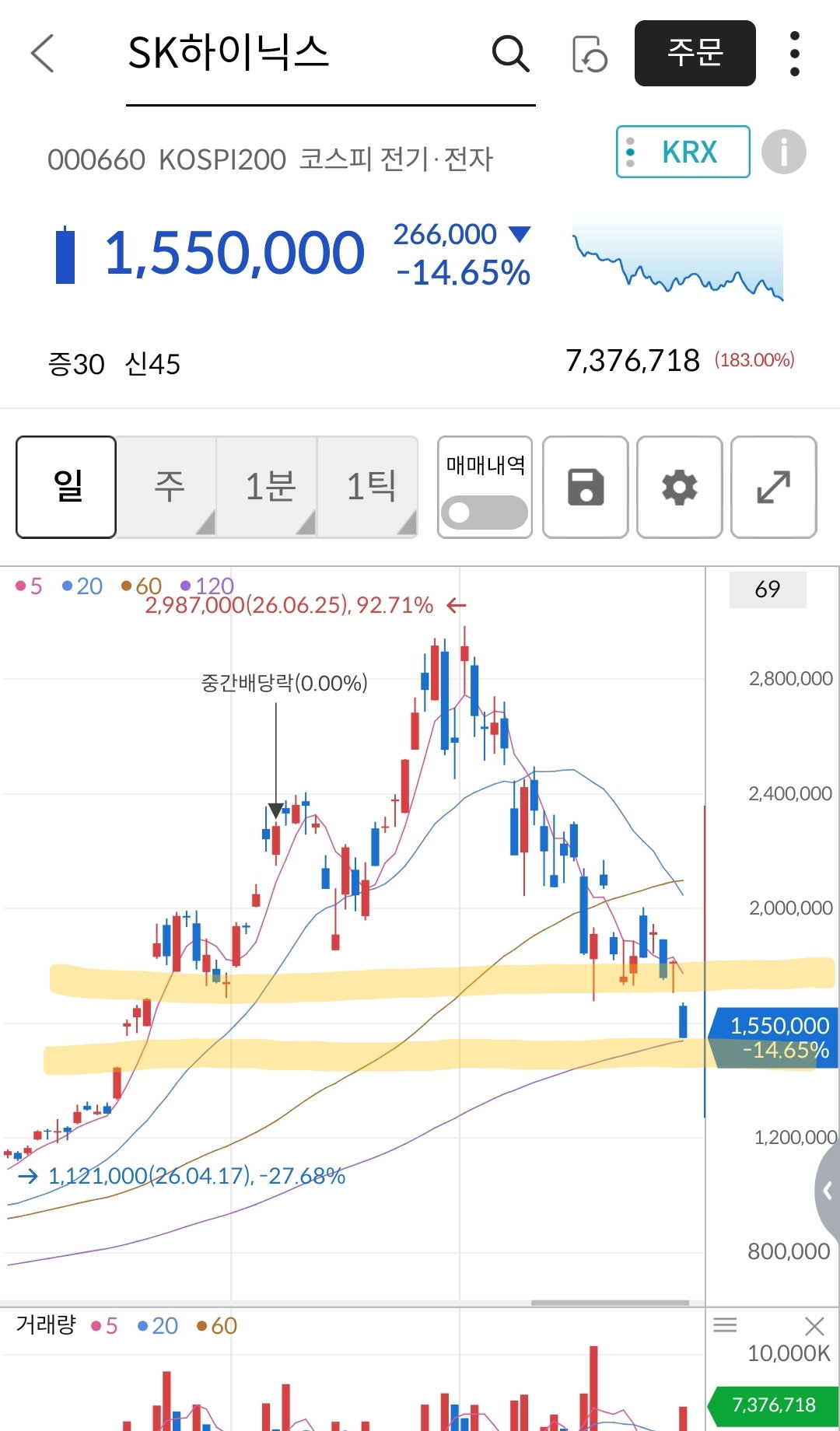Toggle the 매매내역 switch
Screen dimensions: 840x1431
tap(485, 513)
